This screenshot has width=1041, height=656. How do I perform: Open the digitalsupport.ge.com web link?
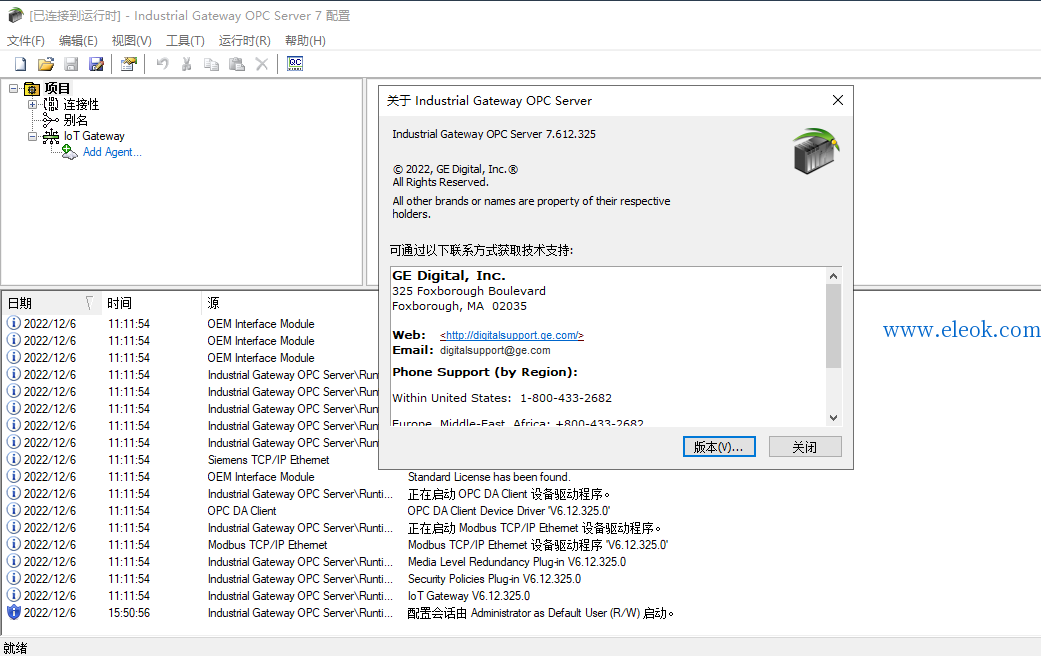click(x=512, y=335)
